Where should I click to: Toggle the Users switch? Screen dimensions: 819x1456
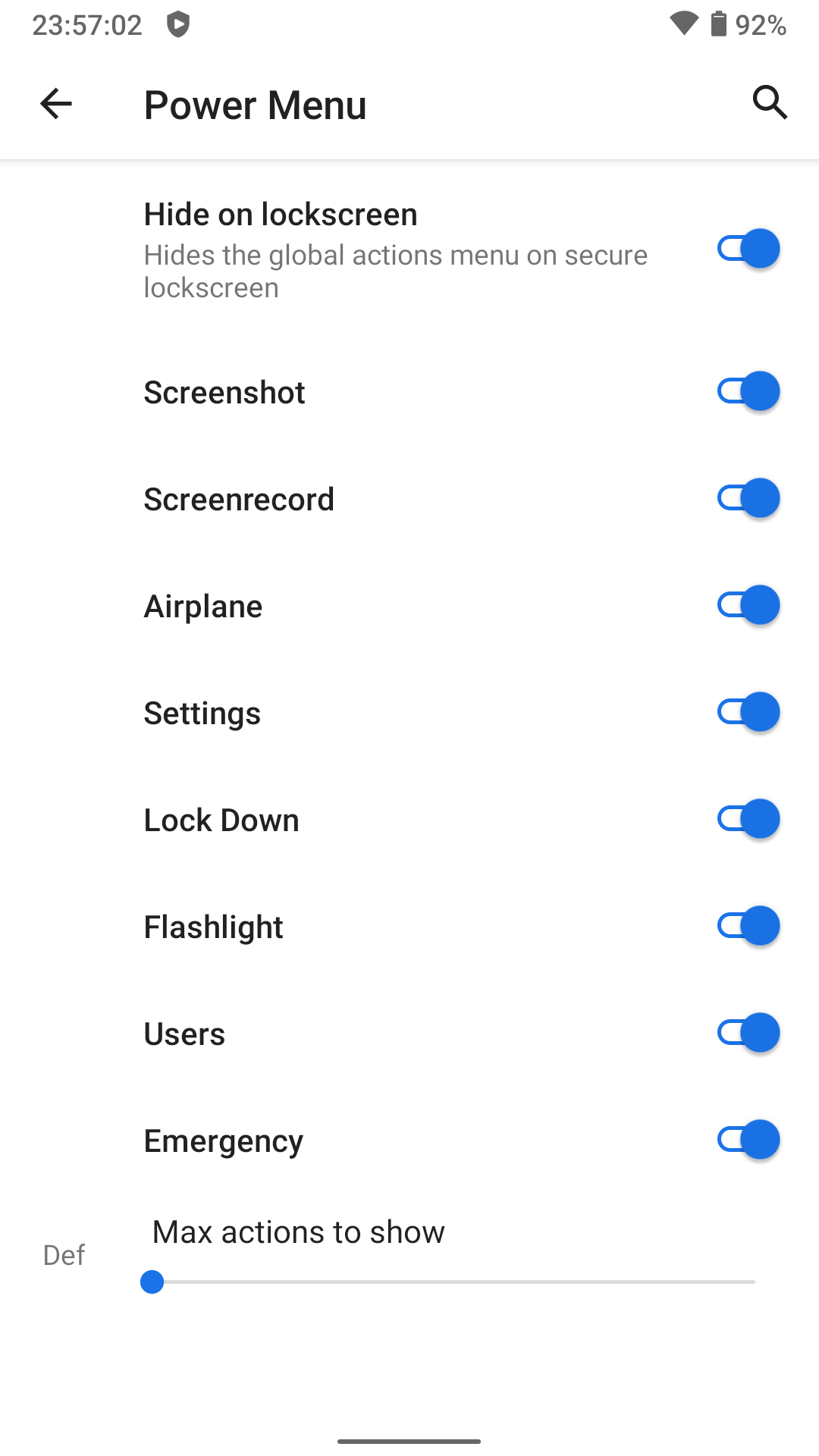(748, 1033)
